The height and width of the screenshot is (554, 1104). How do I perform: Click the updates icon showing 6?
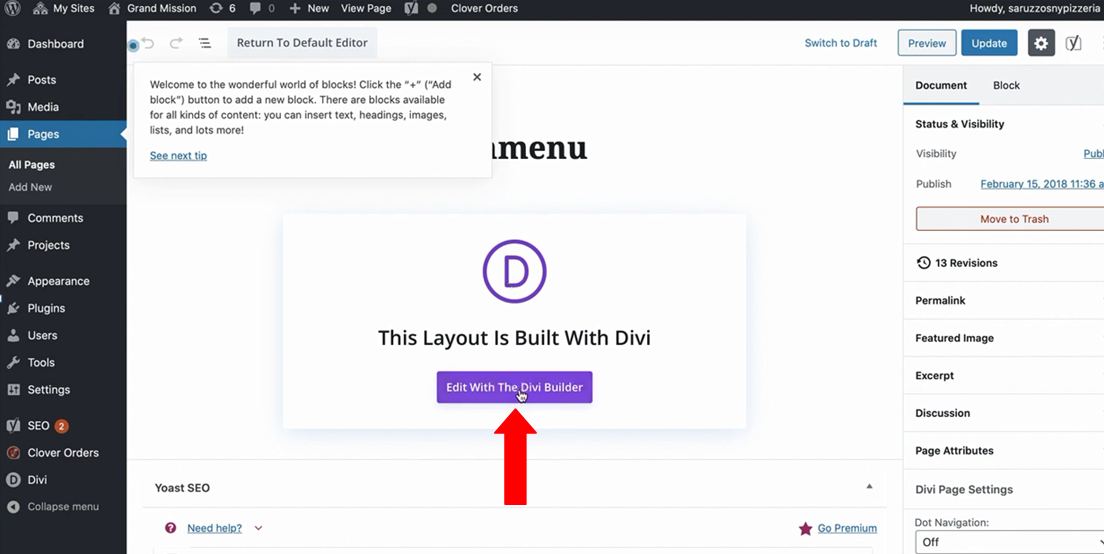tap(222, 8)
